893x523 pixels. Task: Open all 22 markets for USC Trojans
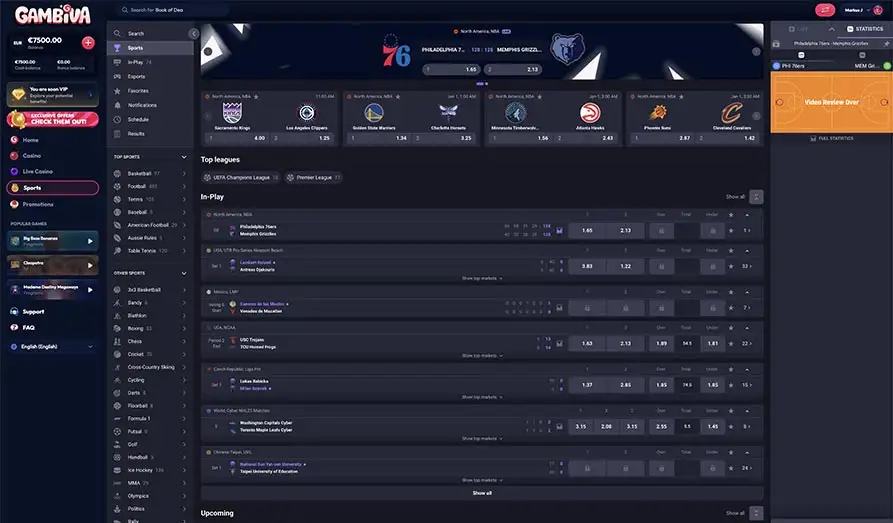[747, 344]
